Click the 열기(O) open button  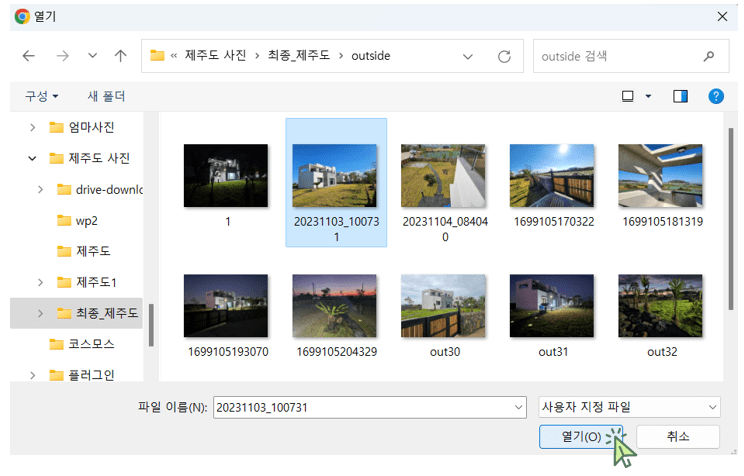tap(581, 437)
